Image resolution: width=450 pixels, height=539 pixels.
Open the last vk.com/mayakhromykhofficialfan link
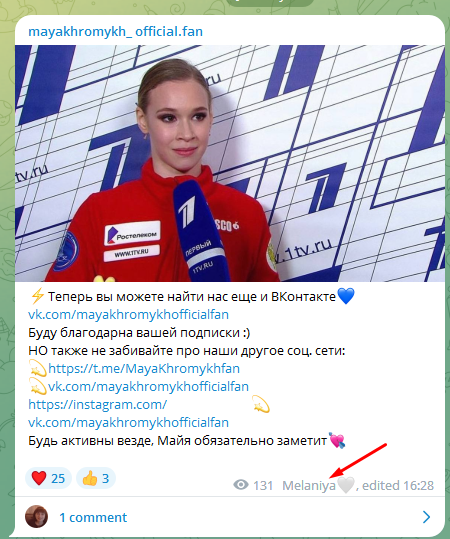click(128, 422)
